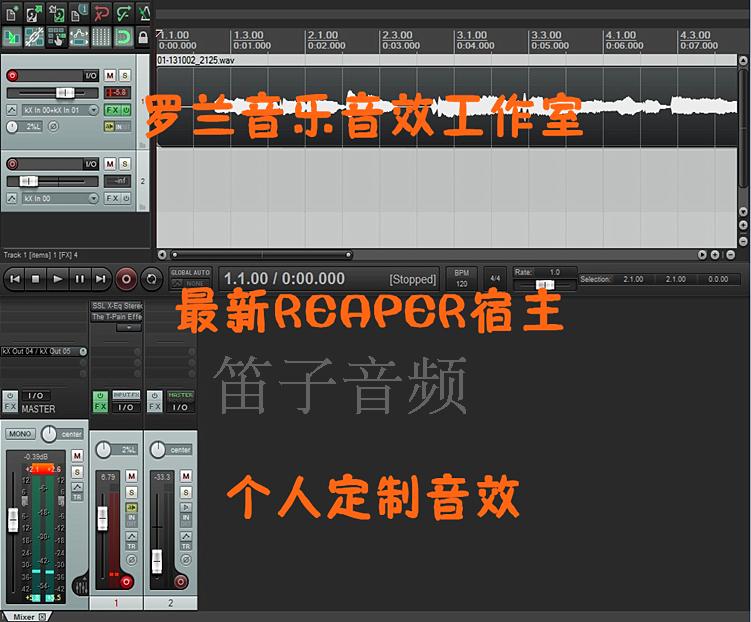Arm track 1 for recording in the track panel
The image size is (751, 622).
click(12, 75)
